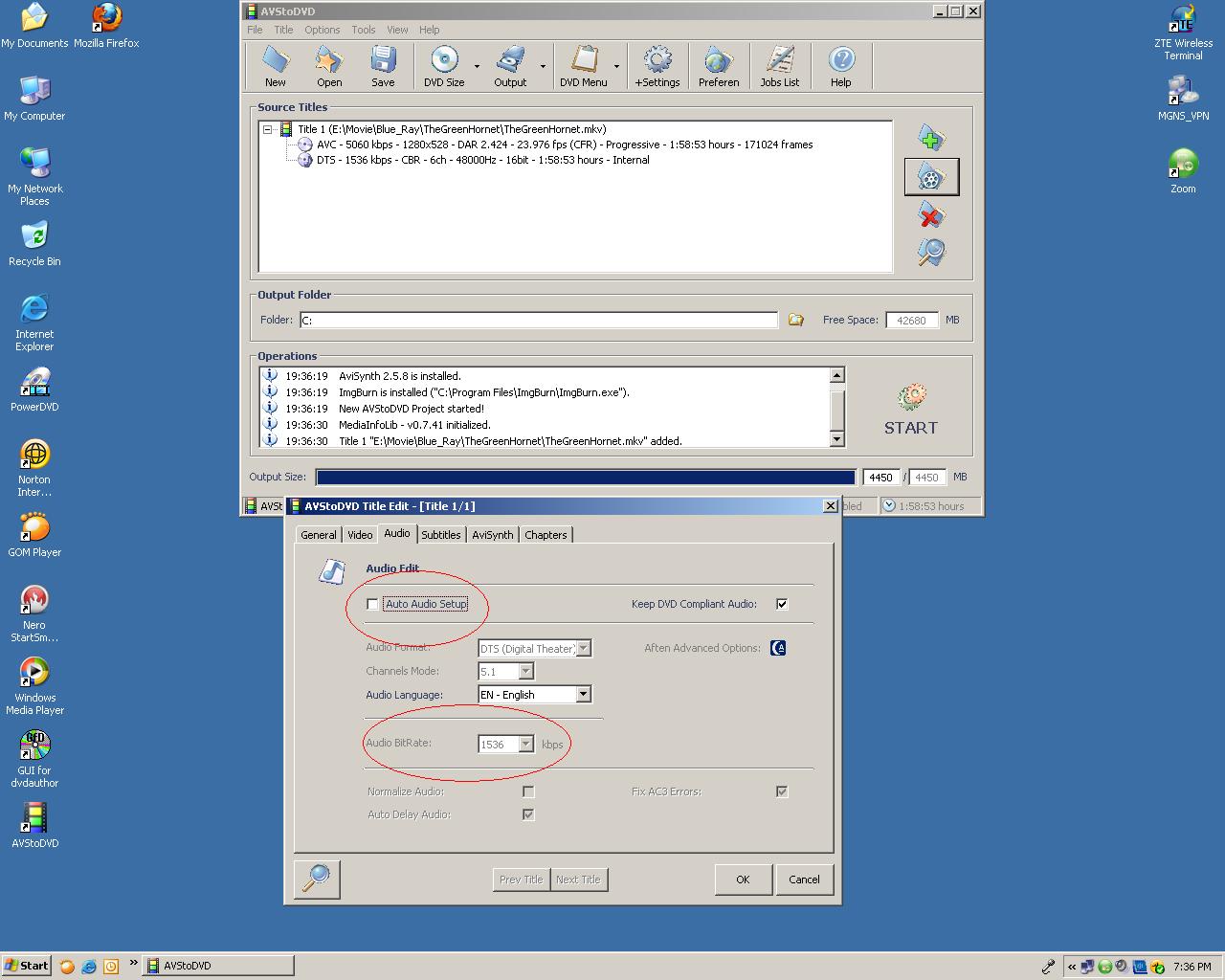1225x980 pixels.
Task: Switch to the AviSynth tab
Action: [x=493, y=535]
